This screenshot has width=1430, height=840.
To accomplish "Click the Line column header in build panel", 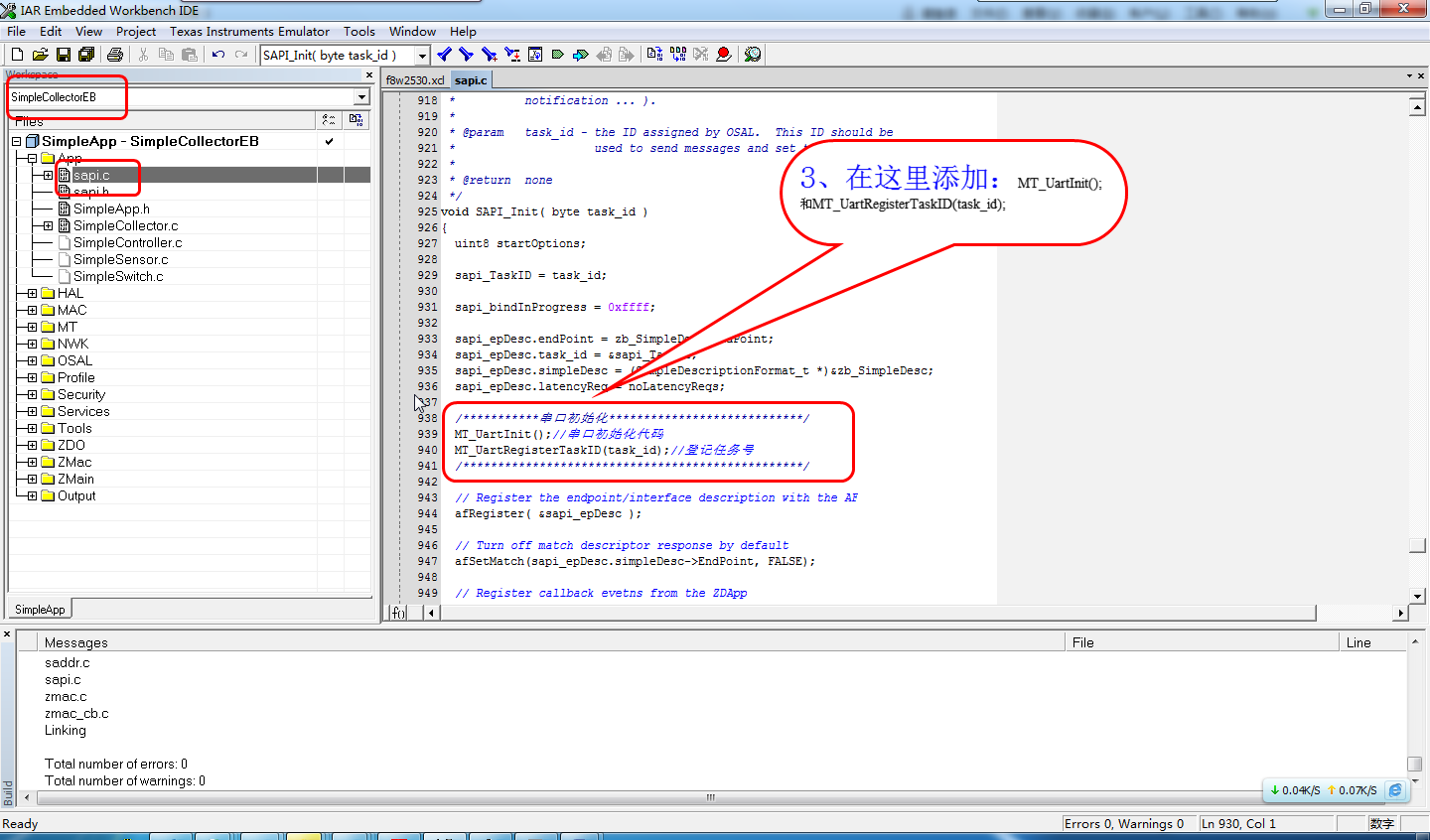I will tap(1373, 642).
